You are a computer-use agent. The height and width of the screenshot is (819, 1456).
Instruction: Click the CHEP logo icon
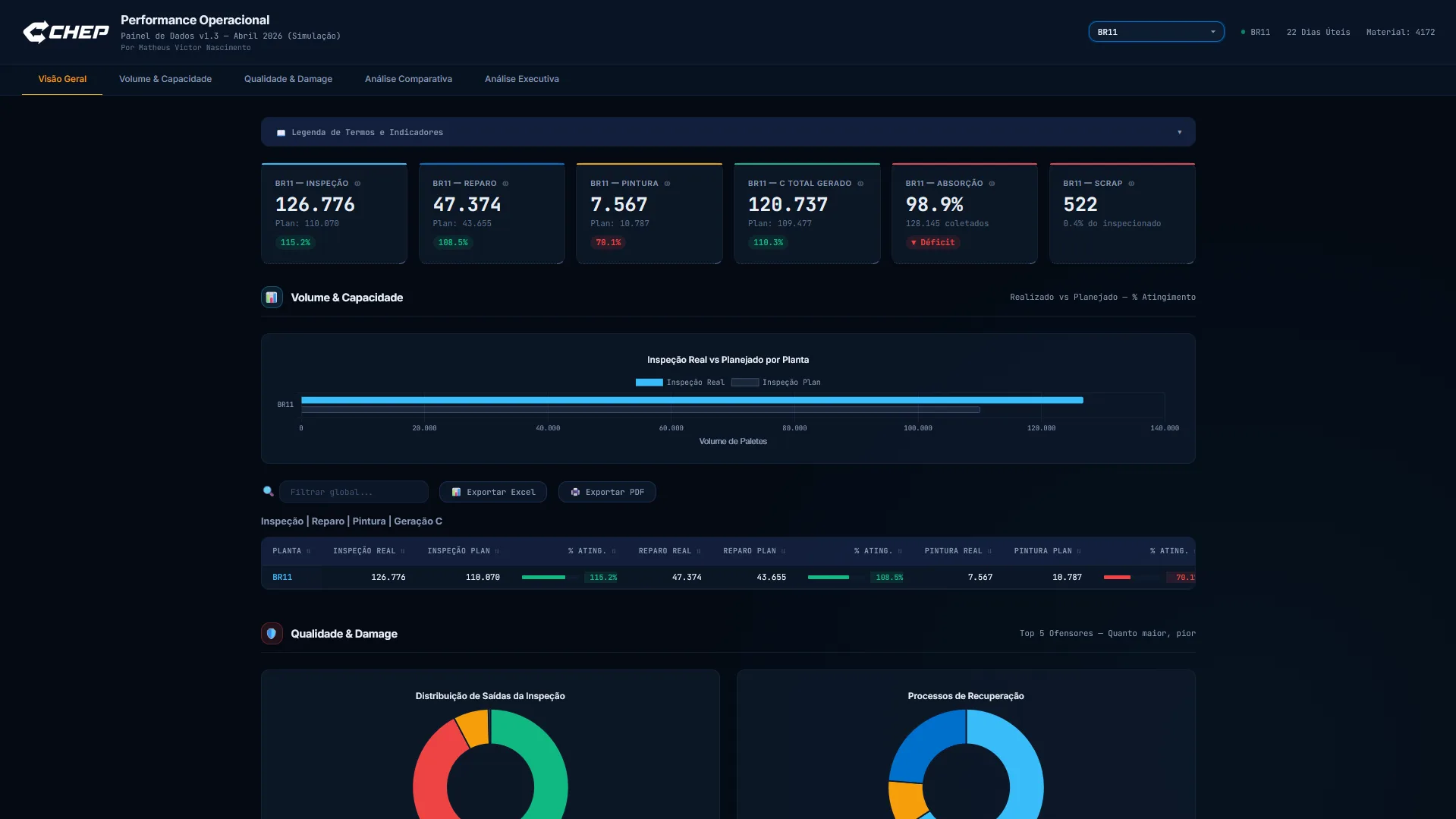coord(36,32)
